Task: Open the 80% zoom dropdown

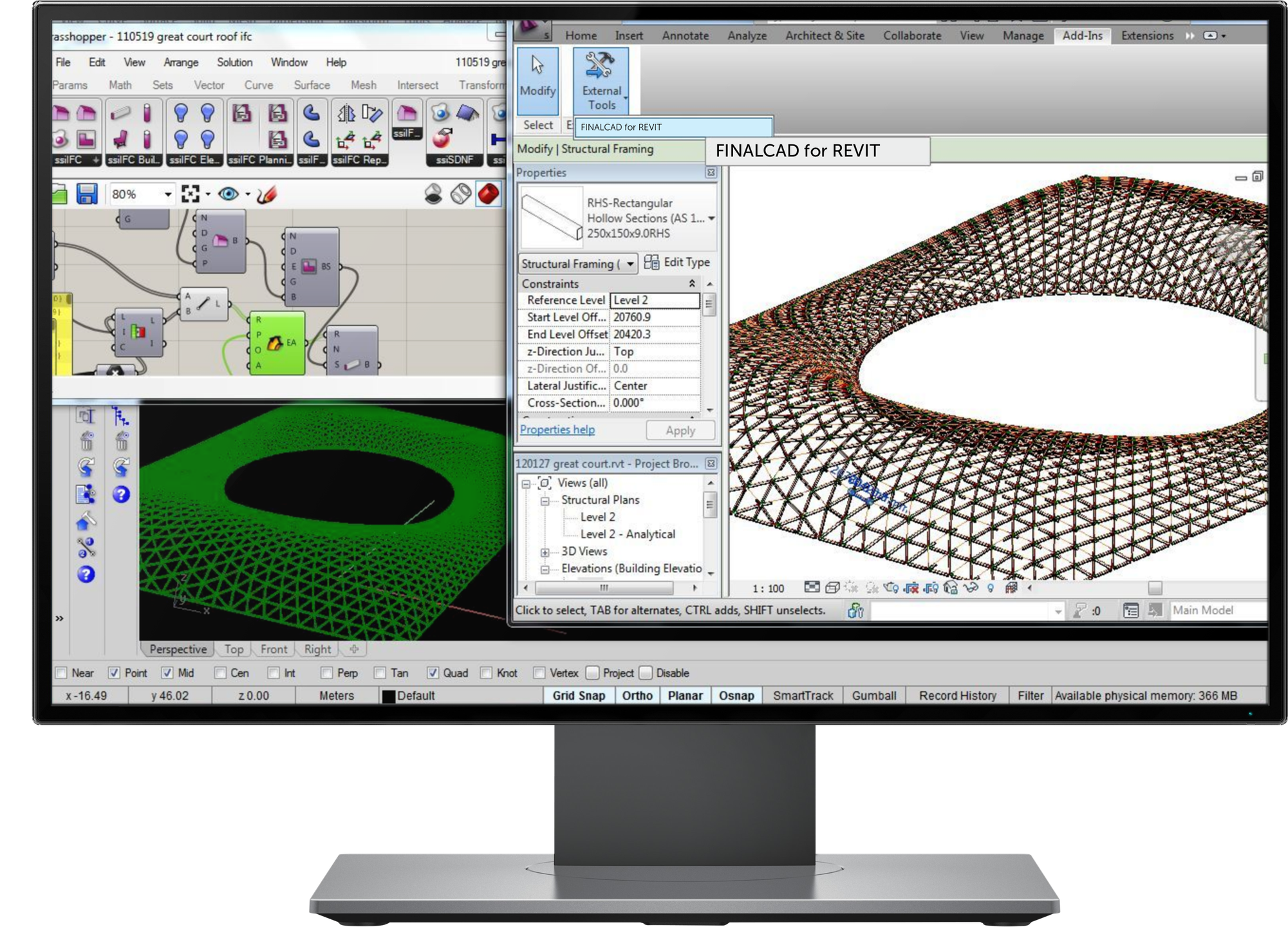Action: point(168,194)
